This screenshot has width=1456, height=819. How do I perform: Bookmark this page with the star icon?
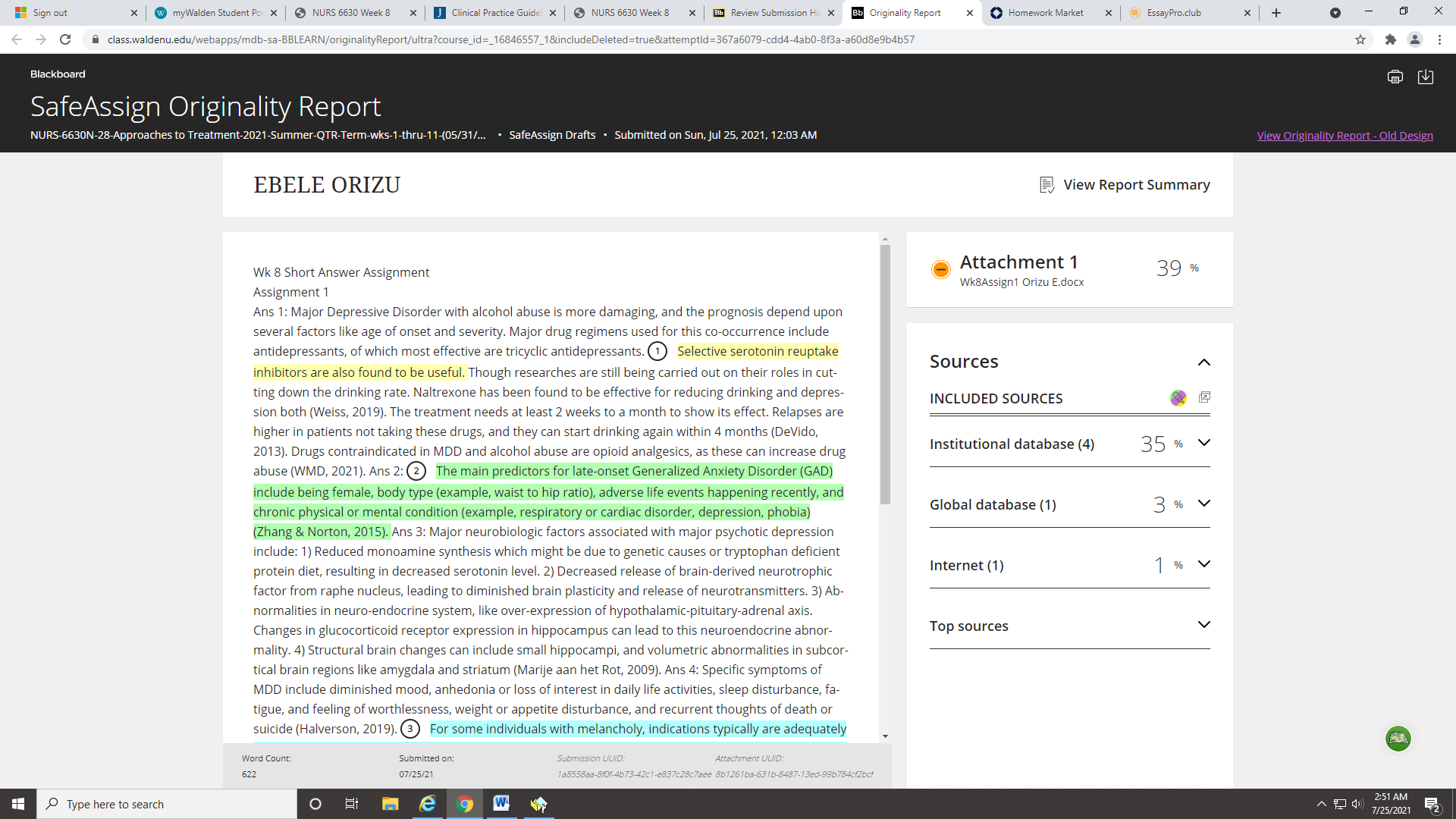click(x=1360, y=39)
